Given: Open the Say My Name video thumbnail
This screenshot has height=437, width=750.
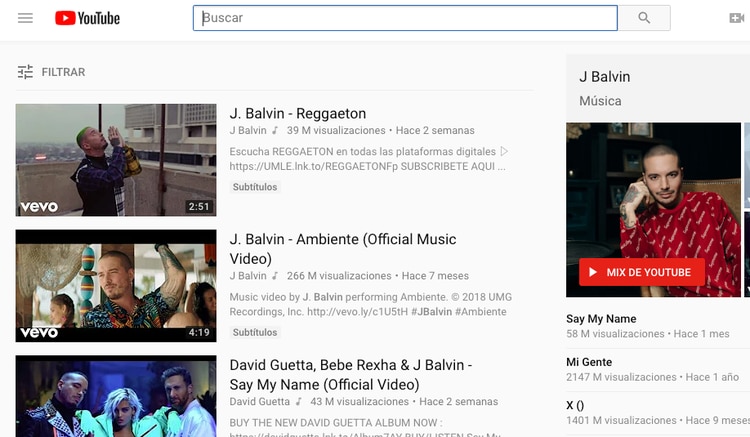Looking at the screenshot, I should (x=116, y=396).
